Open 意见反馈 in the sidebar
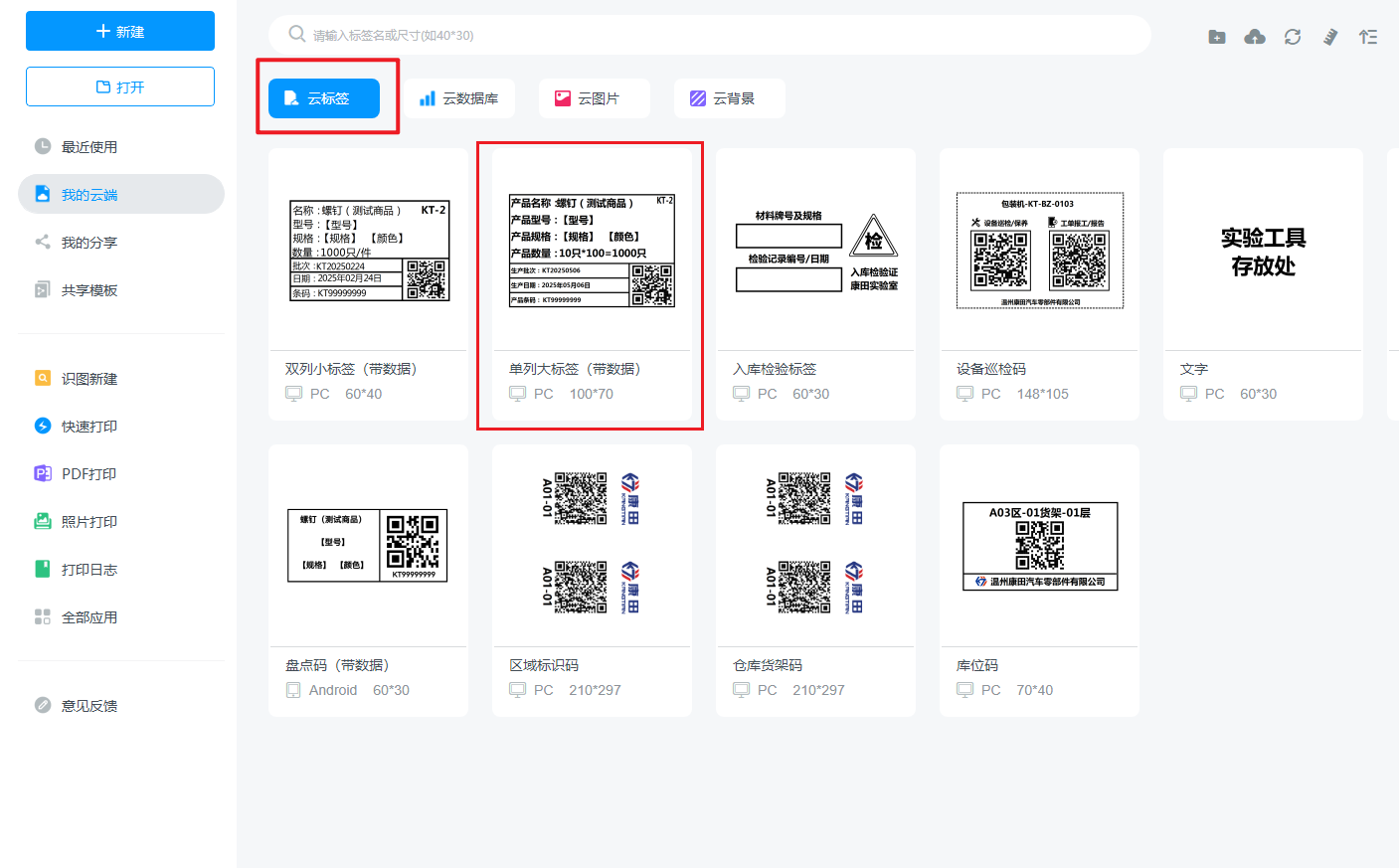Viewport: 1399px width, 868px height. [x=88, y=706]
